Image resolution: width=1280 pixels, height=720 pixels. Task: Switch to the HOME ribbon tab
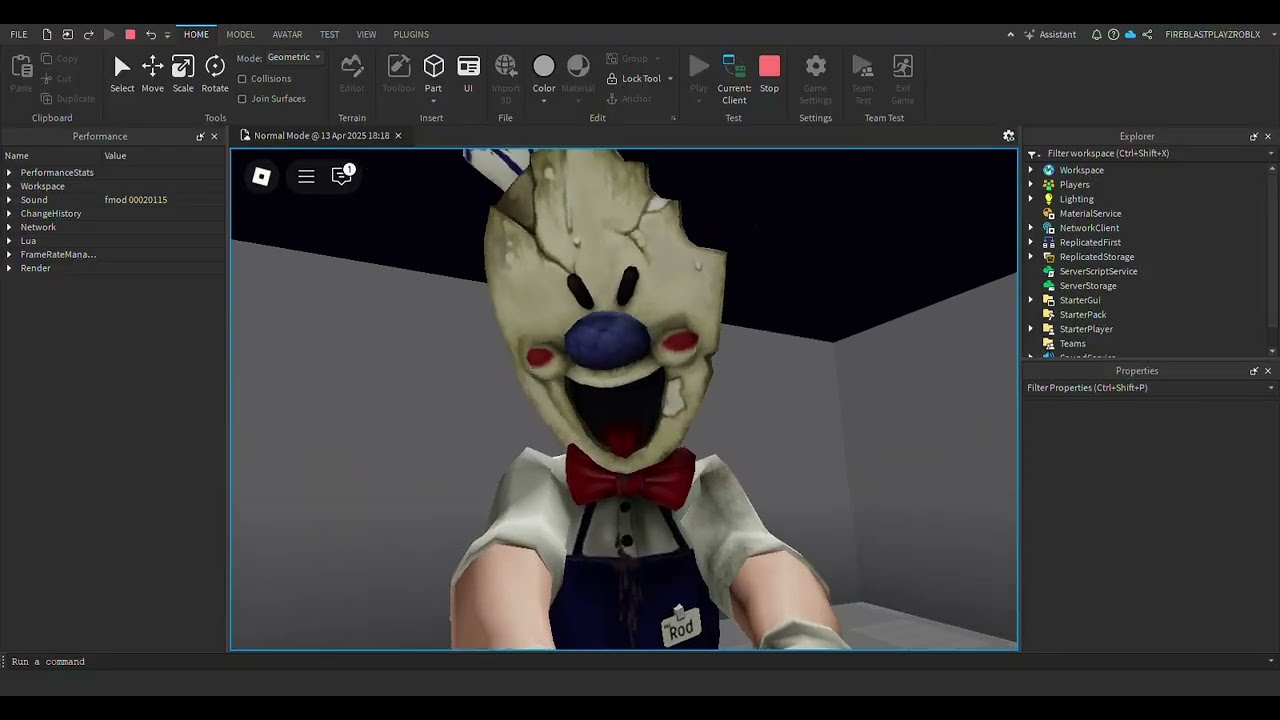(x=196, y=34)
